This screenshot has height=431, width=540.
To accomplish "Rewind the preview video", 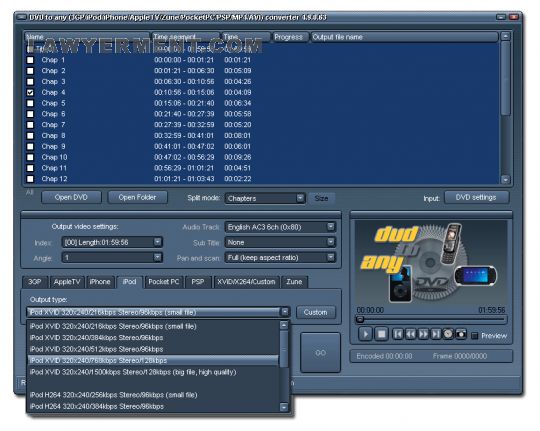I will click(411, 334).
